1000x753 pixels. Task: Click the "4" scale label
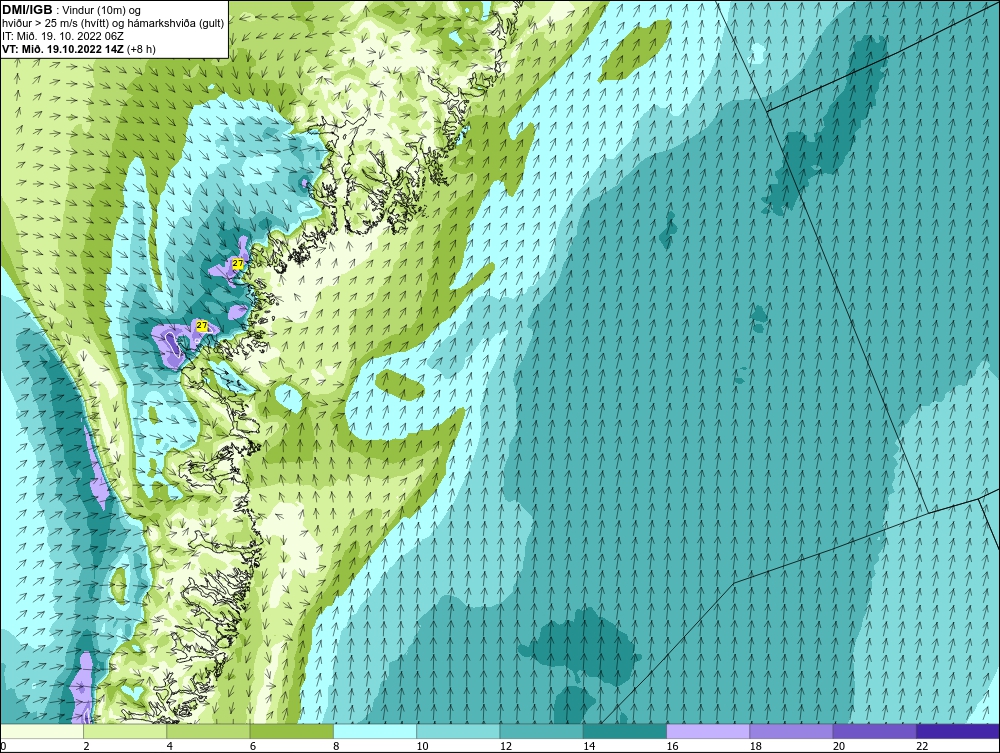tap(170, 746)
